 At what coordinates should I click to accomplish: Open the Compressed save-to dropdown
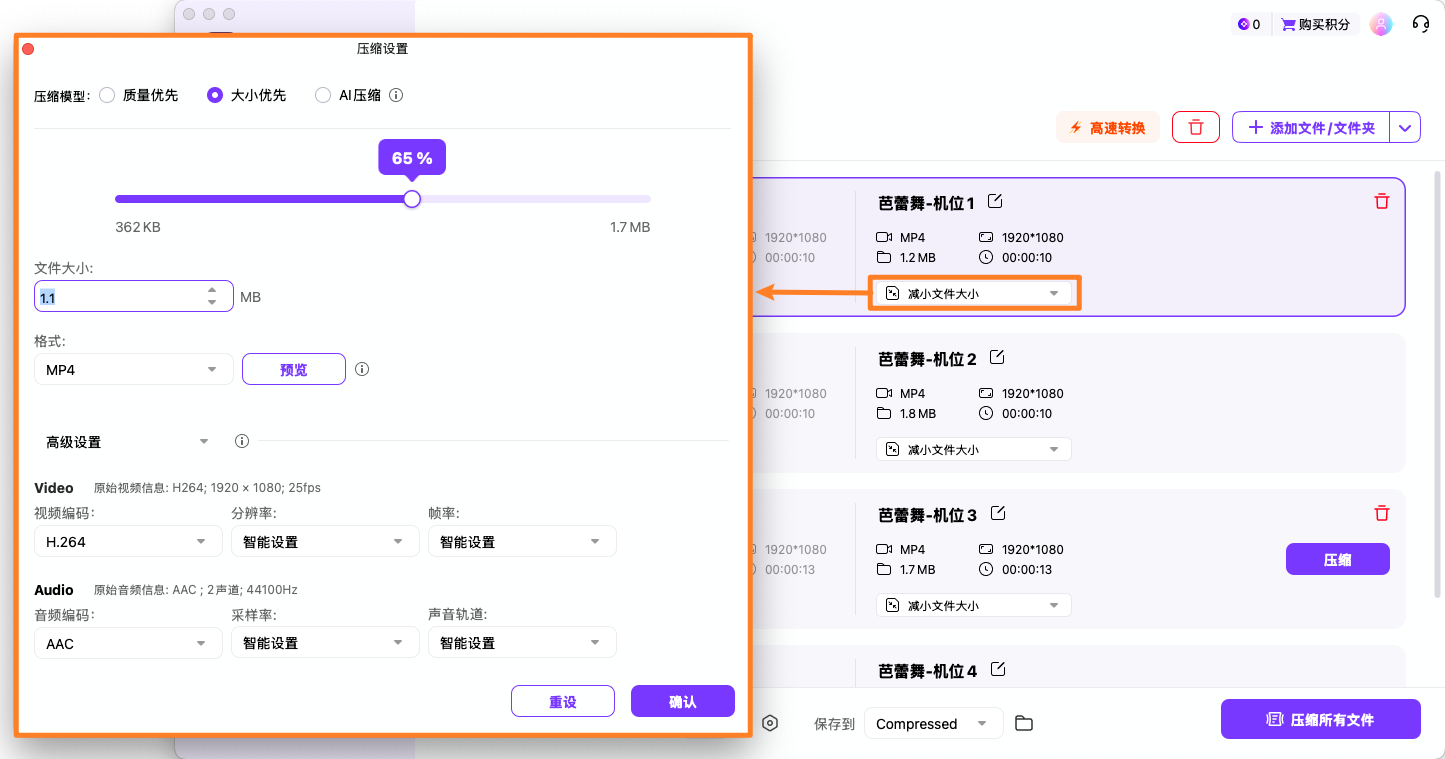(933, 722)
